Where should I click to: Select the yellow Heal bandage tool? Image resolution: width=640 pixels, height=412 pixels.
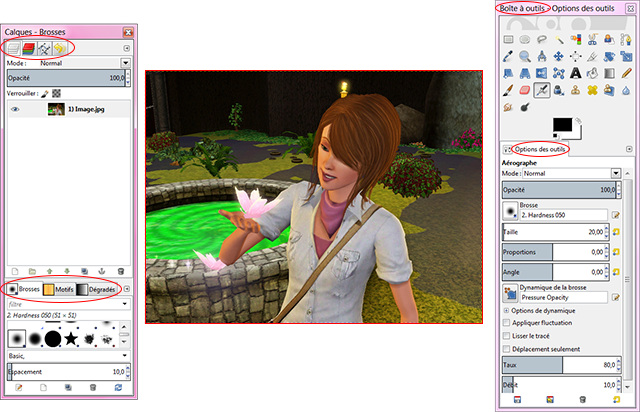tap(592, 90)
